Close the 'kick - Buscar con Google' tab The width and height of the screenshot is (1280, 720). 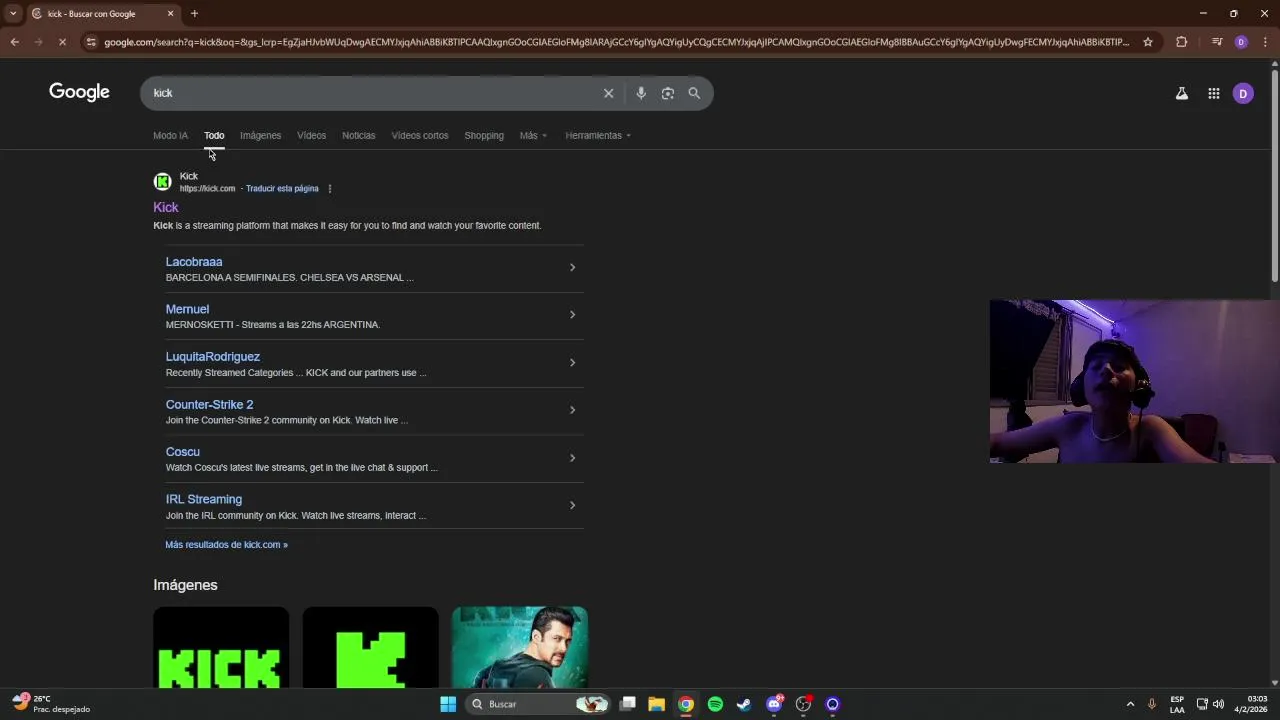(x=170, y=13)
